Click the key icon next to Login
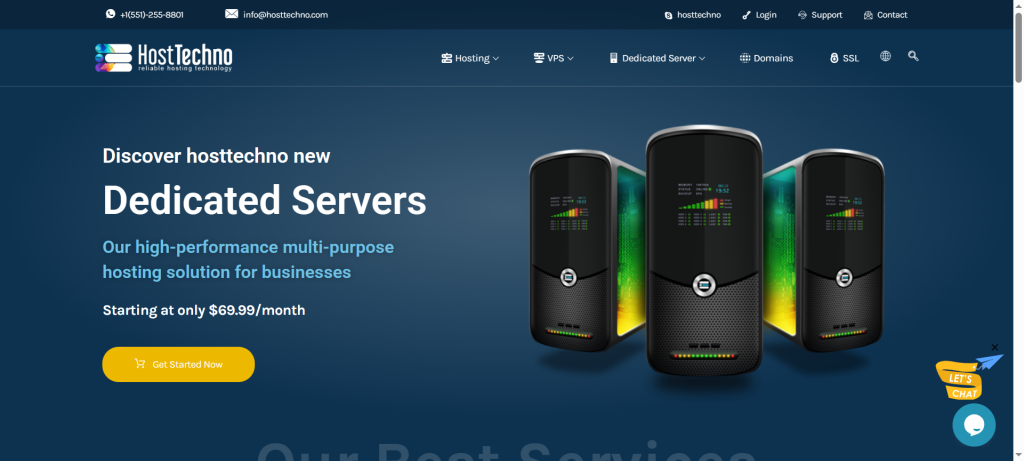This screenshot has width=1024, height=461. coord(746,15)
